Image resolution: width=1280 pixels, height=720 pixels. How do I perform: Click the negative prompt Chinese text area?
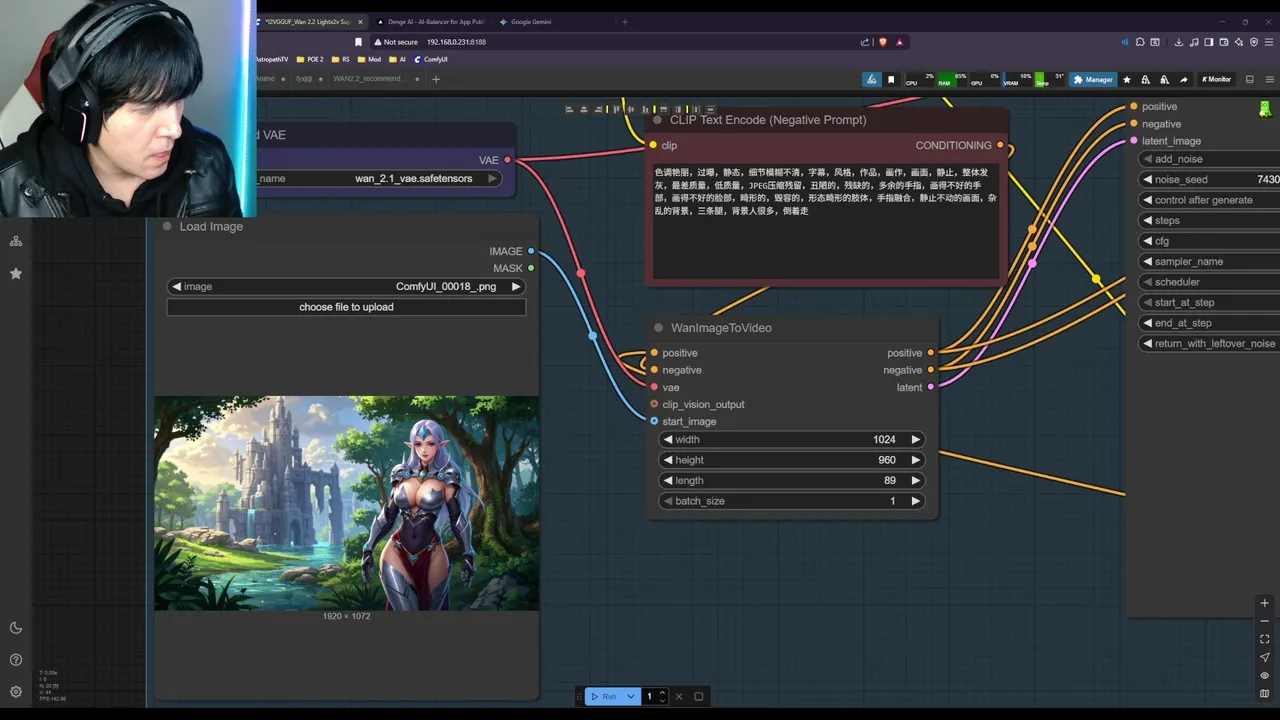pos(825,222)
